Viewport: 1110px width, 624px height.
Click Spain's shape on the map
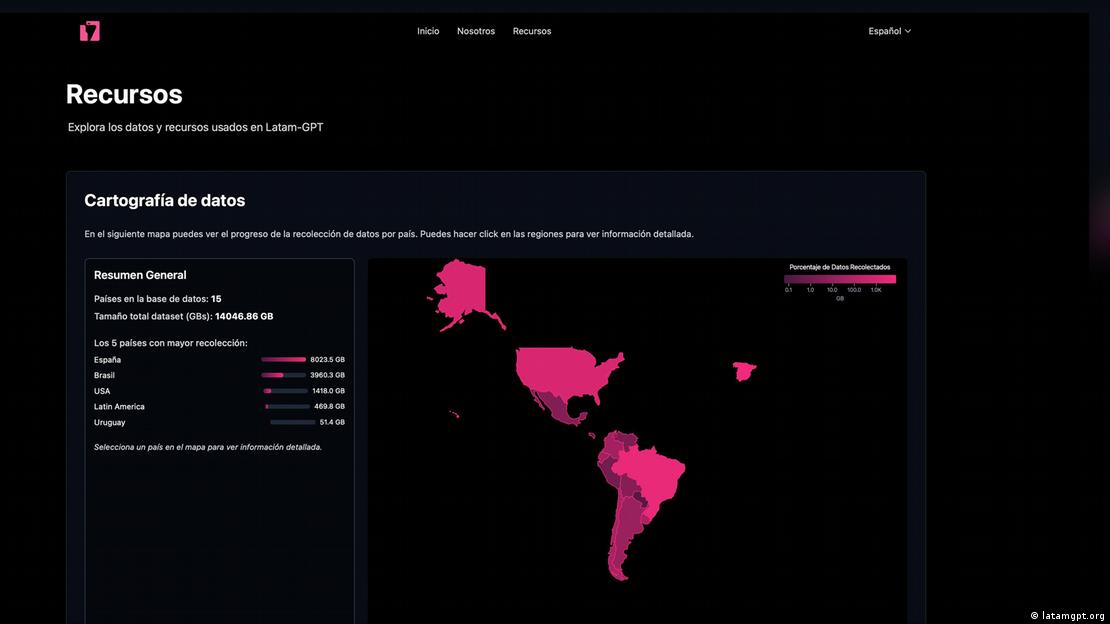click(745, 371)
